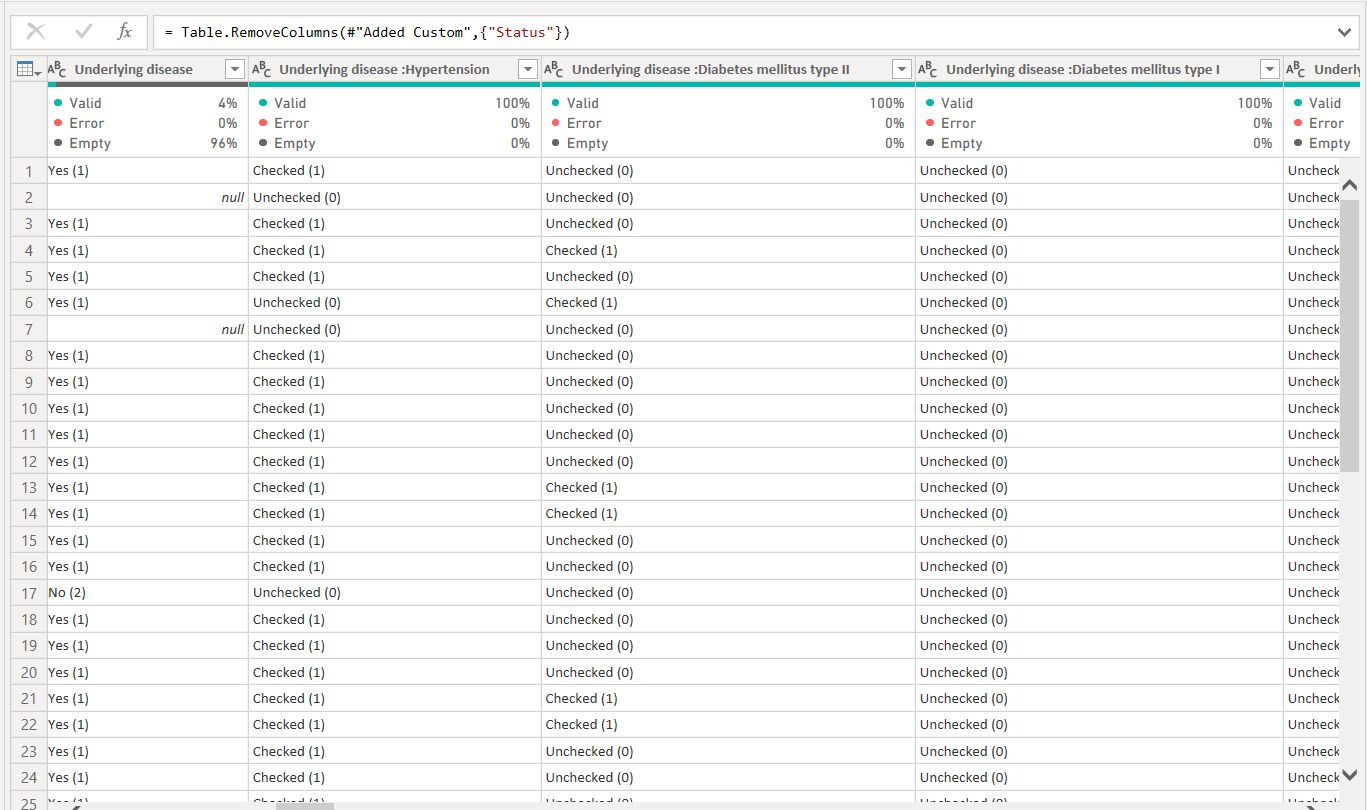Open filter dropdown for Diabetes mellitus type I column
The height and width of the screenshot is (810, 1367).
pyautogui.click(x=1270, y=69)
